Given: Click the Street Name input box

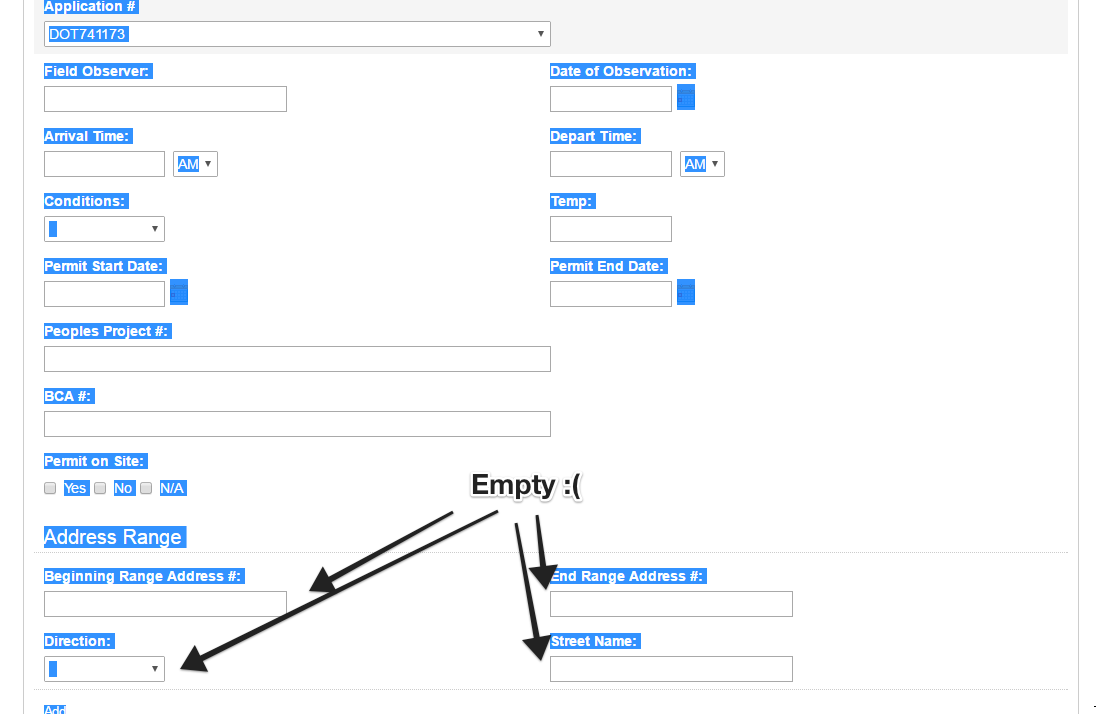Looking at the screenshot, I should pos(671,669).
